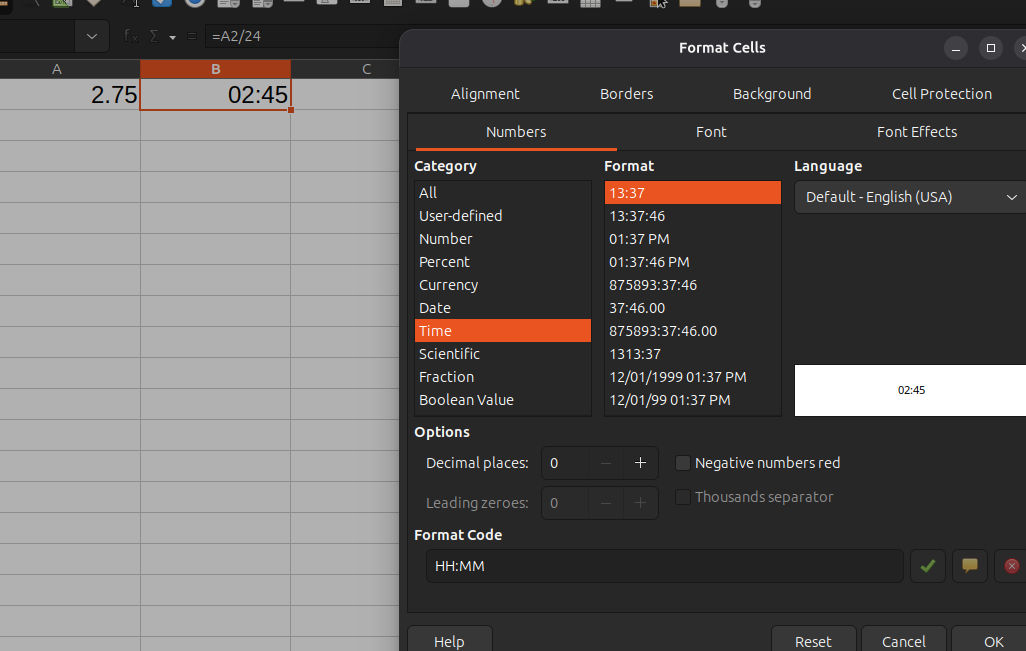Click column A header
Screen dimensions: 1026x651
[69, 69]
